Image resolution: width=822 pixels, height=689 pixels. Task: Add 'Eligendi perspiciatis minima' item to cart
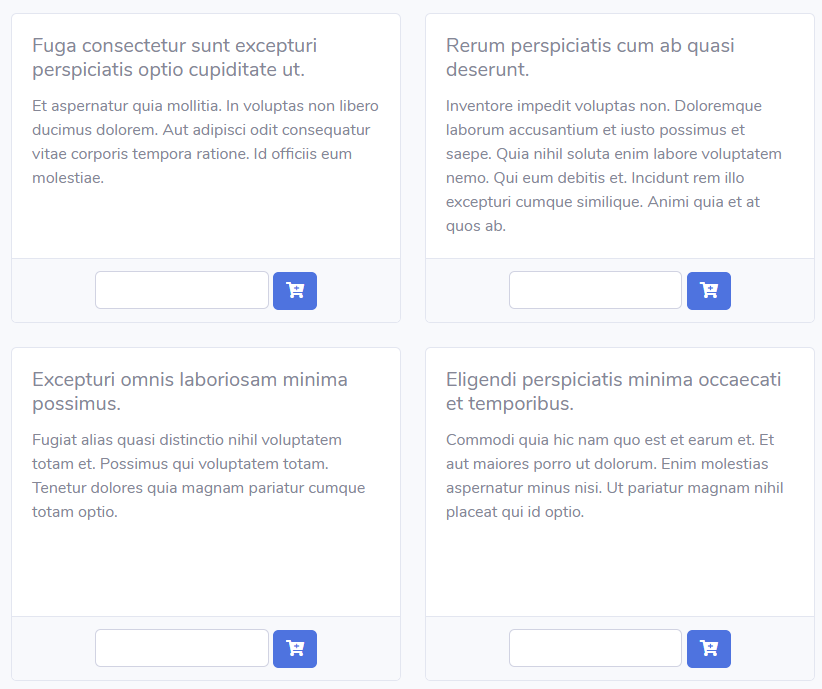coord(709,649)
